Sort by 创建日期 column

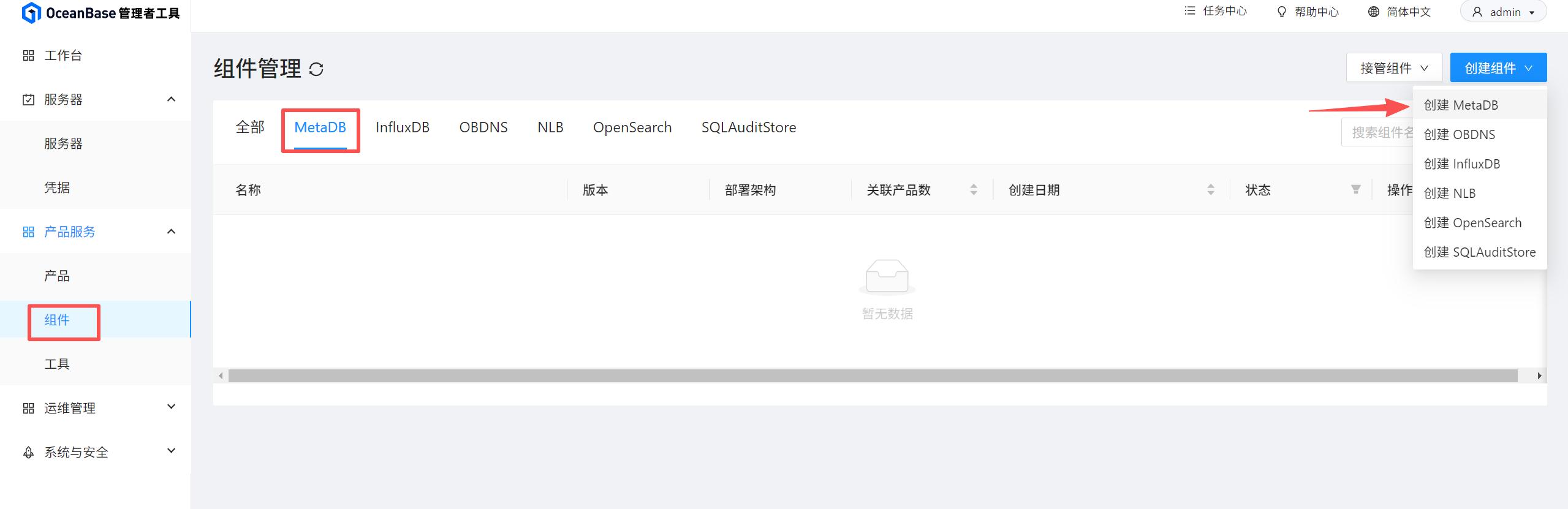1211,190
